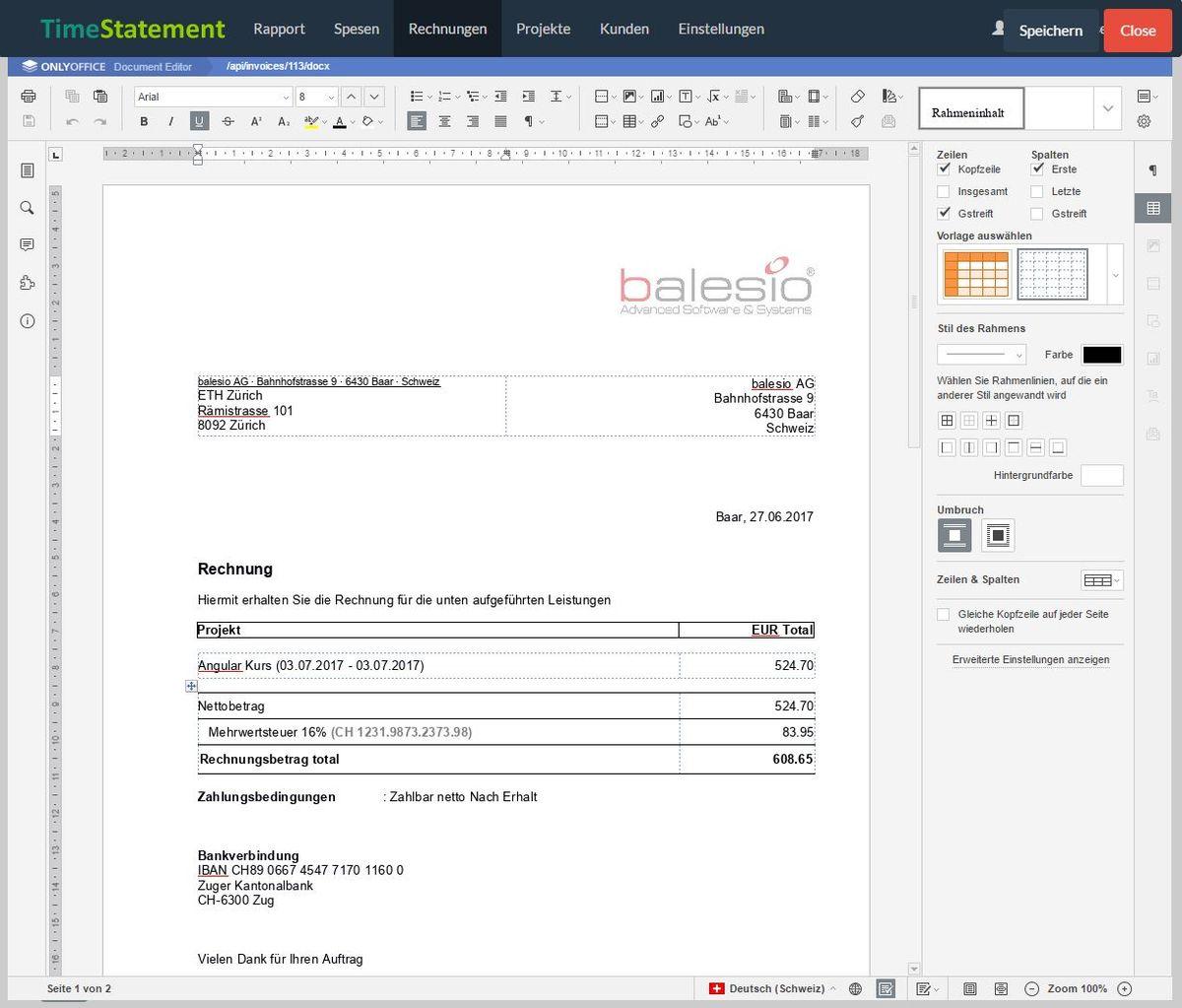Image resolution: width=1182 pixels, height=1008 pixels.
Task: Open the Einstellungen menu
Action: click(721, 29)
